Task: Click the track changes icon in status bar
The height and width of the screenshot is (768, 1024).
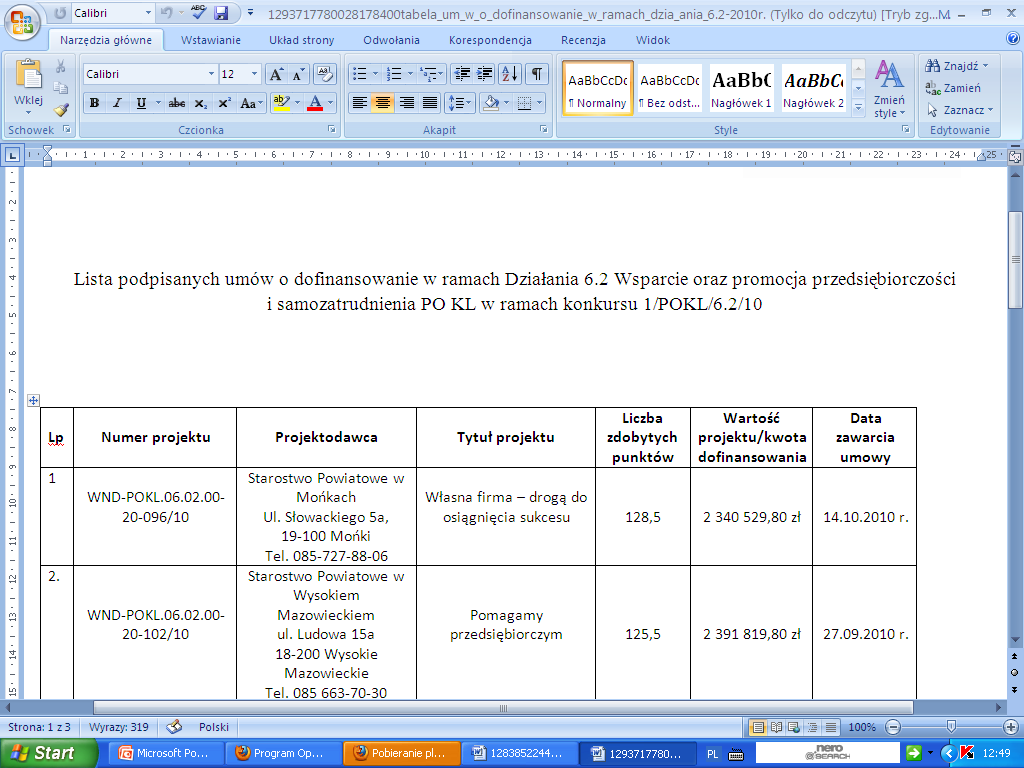Action: tap(174, 727)
